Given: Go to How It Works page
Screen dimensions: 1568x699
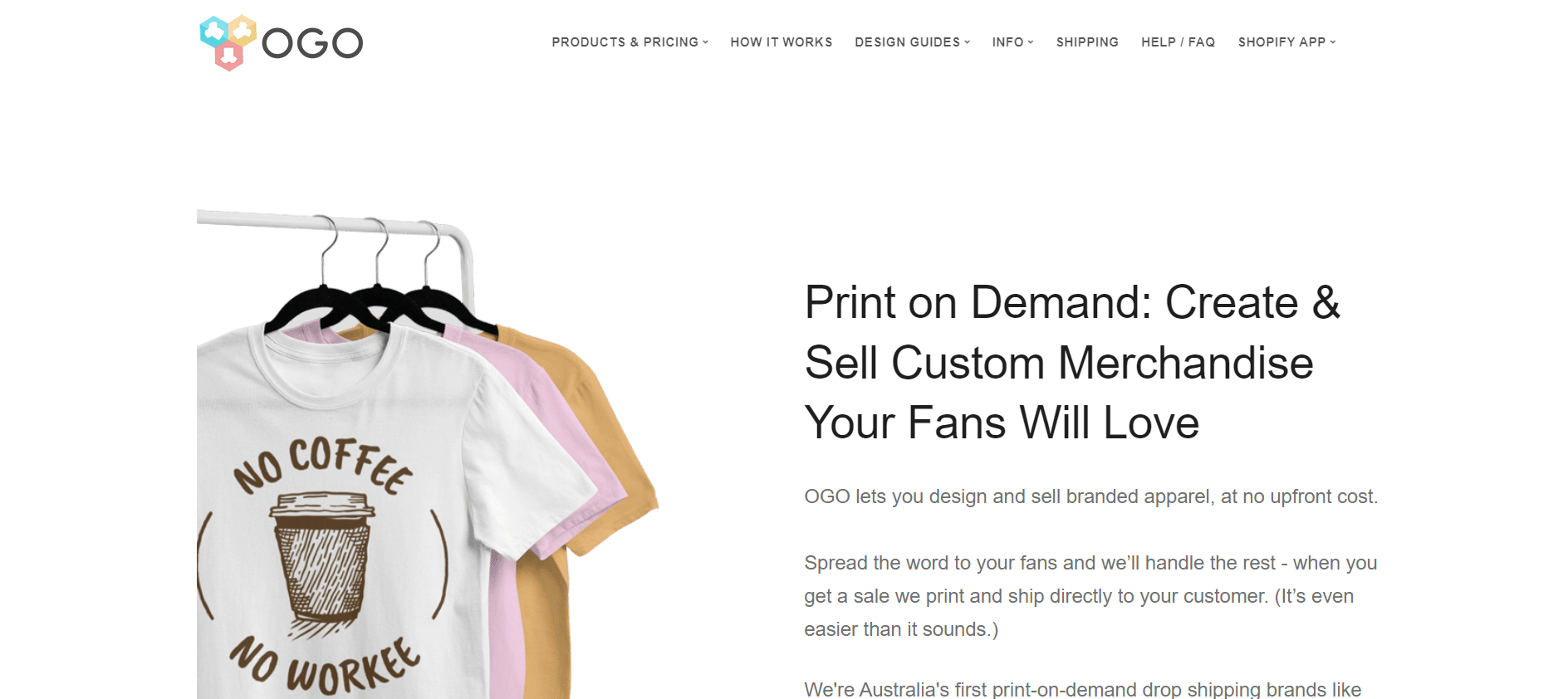Looking at the screenshot, I should (782, 42).
